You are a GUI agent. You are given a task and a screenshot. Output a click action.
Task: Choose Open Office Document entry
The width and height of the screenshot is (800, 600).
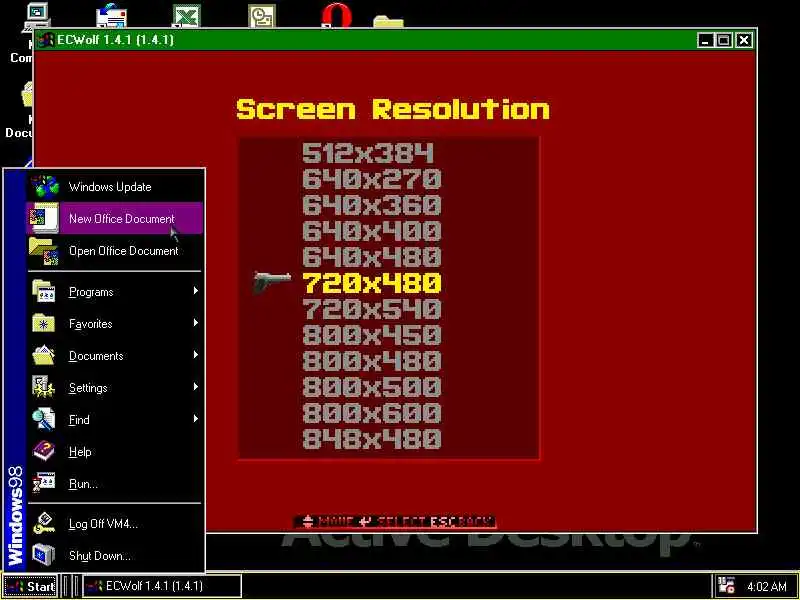[114, 251]
